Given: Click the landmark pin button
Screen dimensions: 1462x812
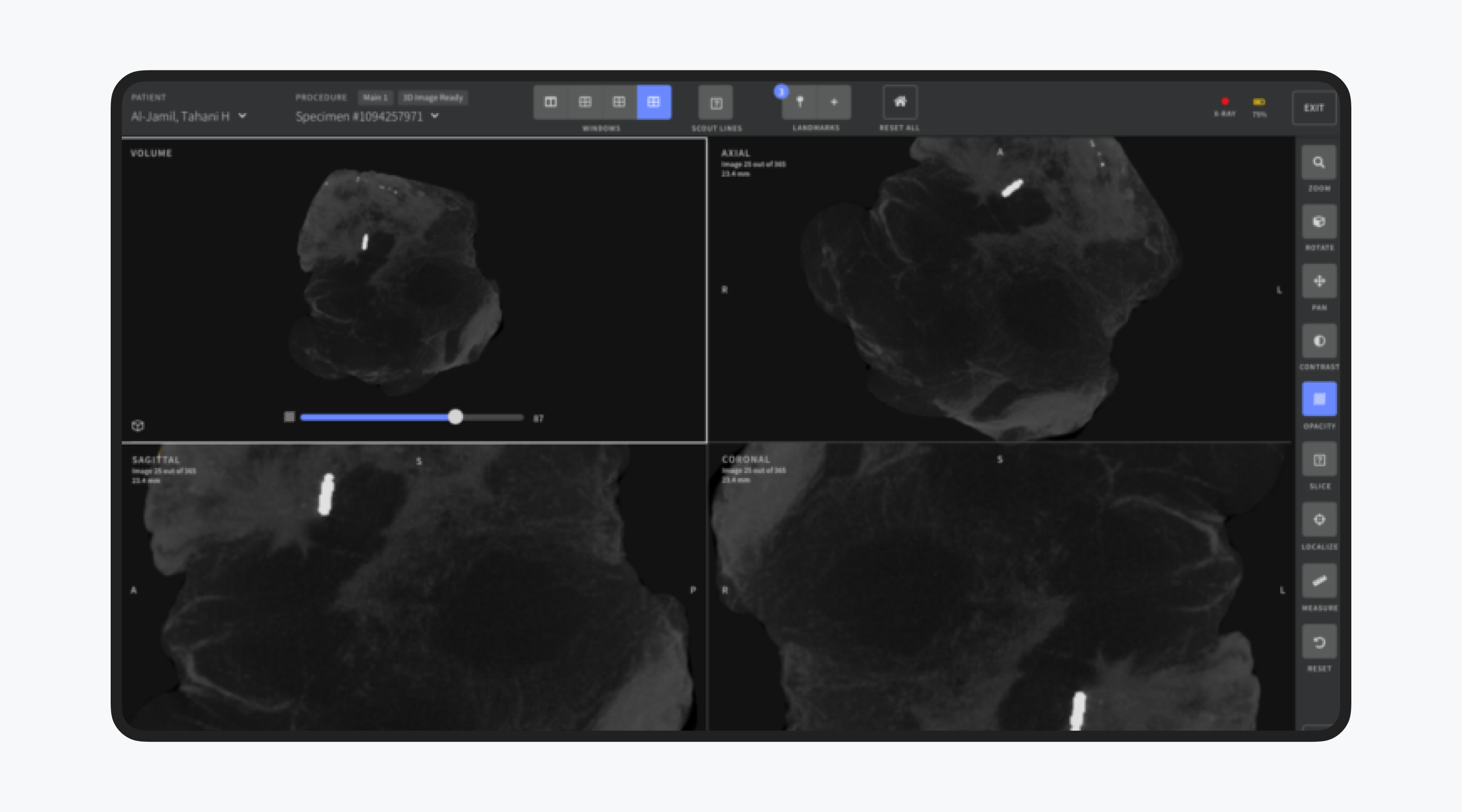Looking at the screenshot, I should pyautogui.click(x=800, y=102).
